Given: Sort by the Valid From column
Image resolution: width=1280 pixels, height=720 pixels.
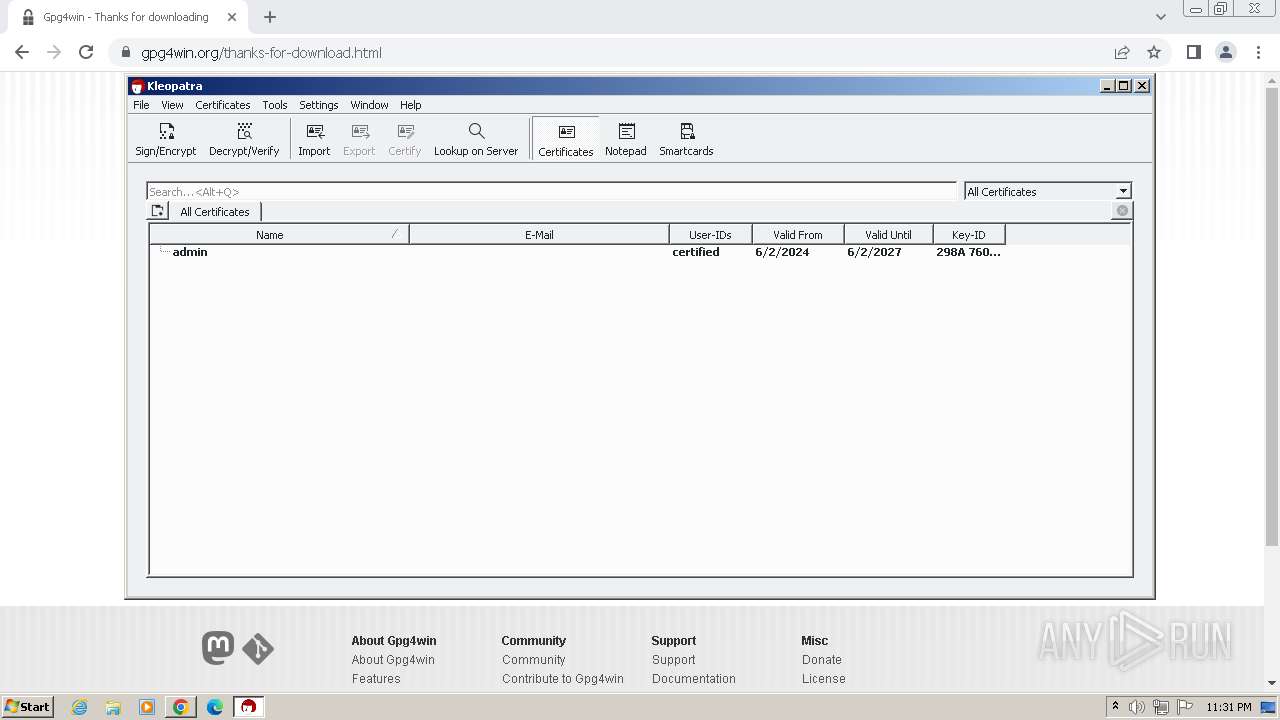Looking at the screenshot, I should pyautogui.click(x=798, y=235).
